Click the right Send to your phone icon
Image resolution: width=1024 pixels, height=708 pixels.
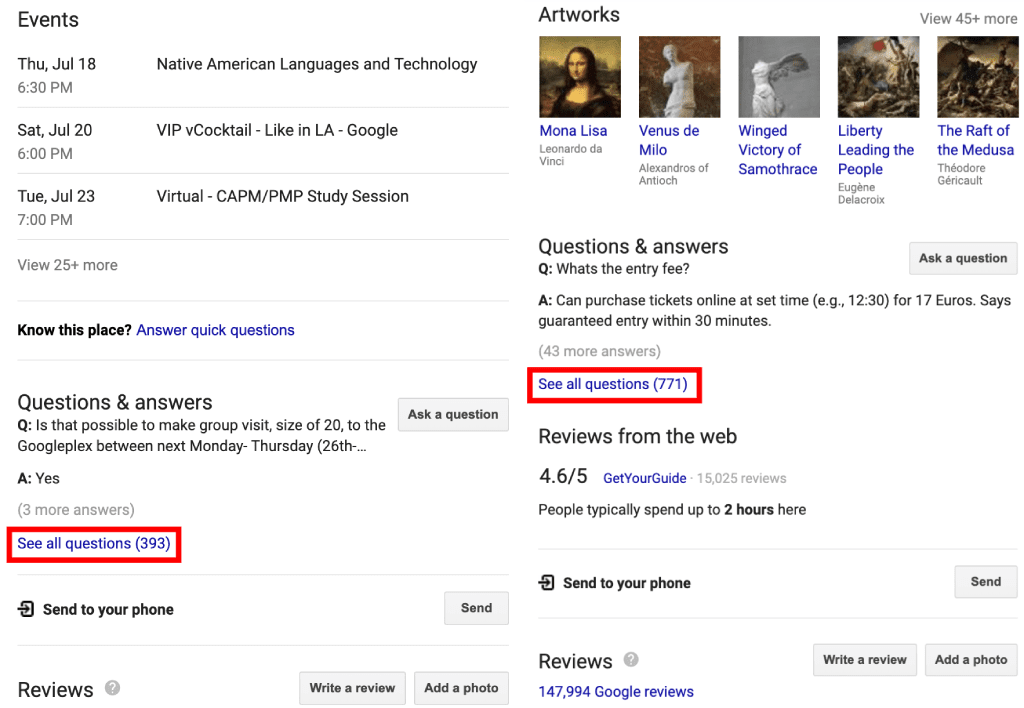click(547, 583)
